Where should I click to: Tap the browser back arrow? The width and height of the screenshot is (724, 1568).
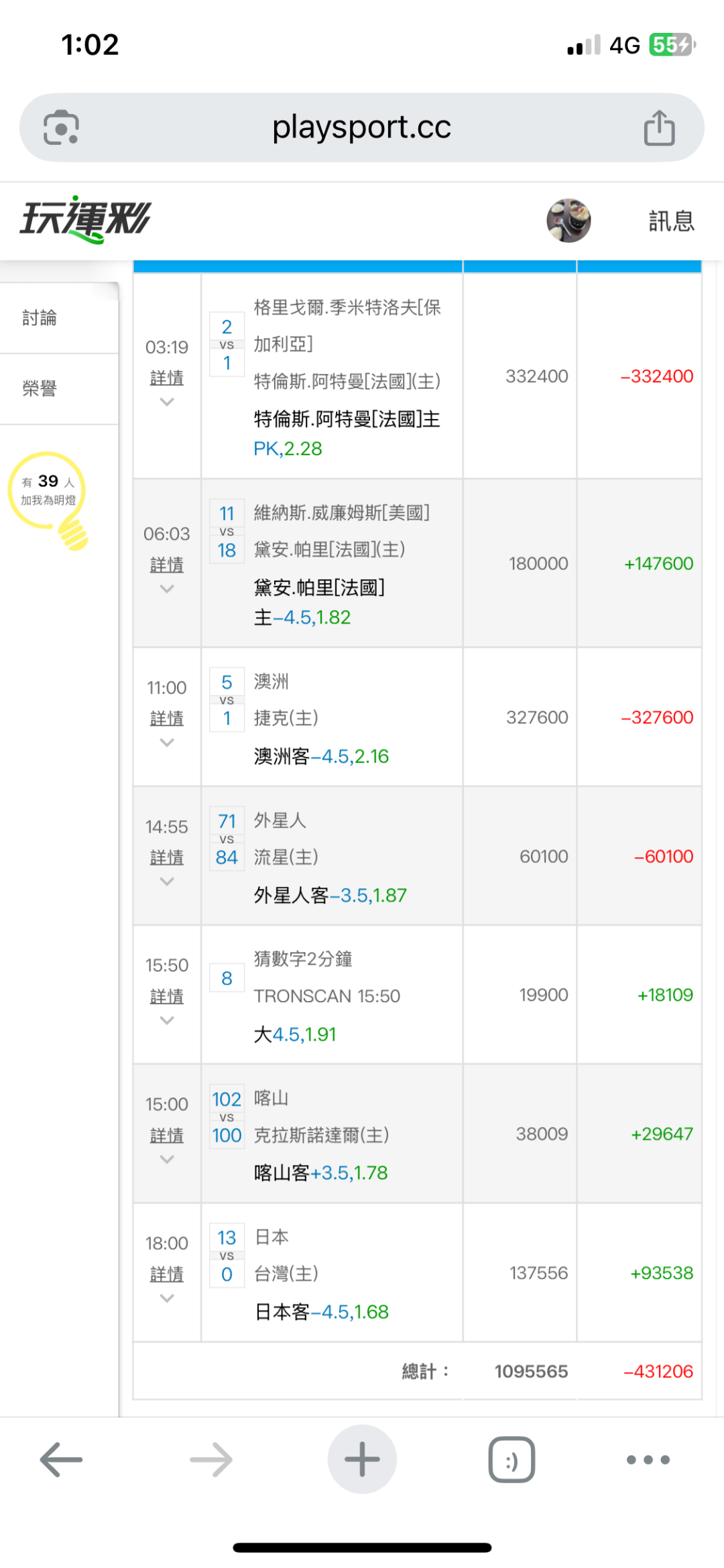click(x=61, y=1459)
